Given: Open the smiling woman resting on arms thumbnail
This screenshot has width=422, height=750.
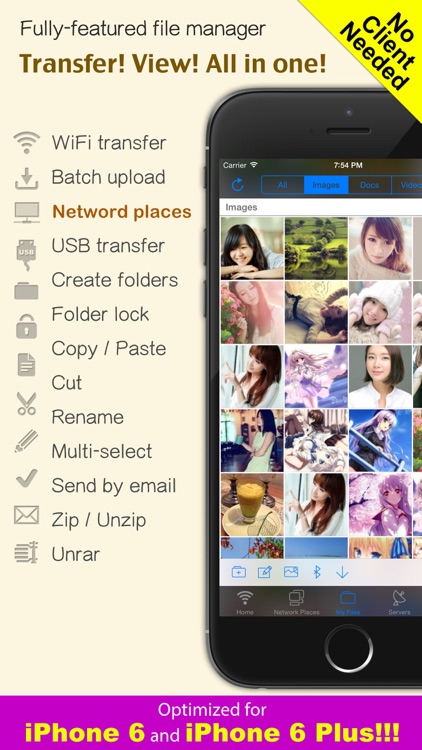Looking at the screenshot, I should coord(252,248).
